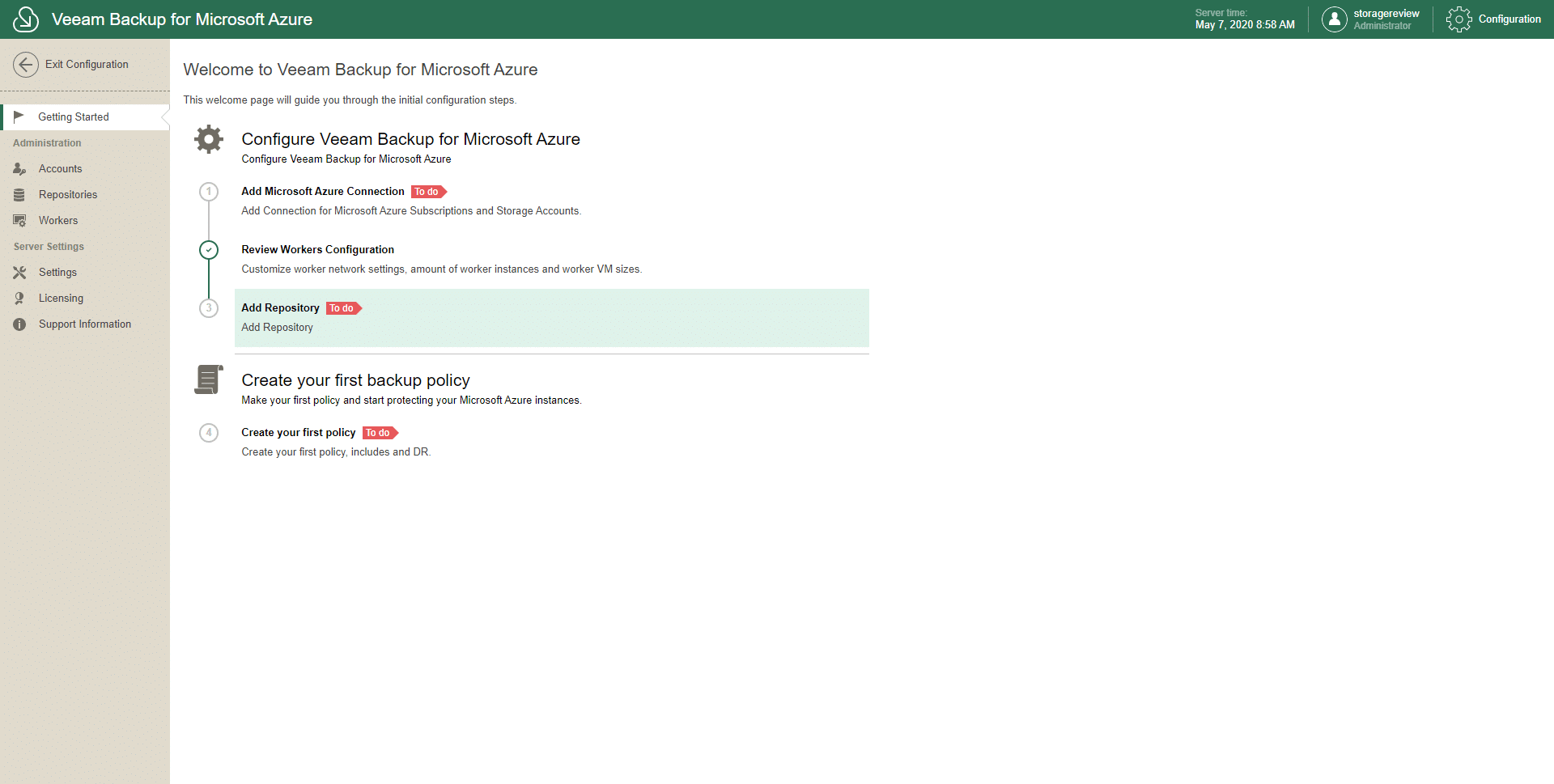Screen dimensions: 1554x784
Task: Click Server Settings section heading
Action: pos(49,246)
